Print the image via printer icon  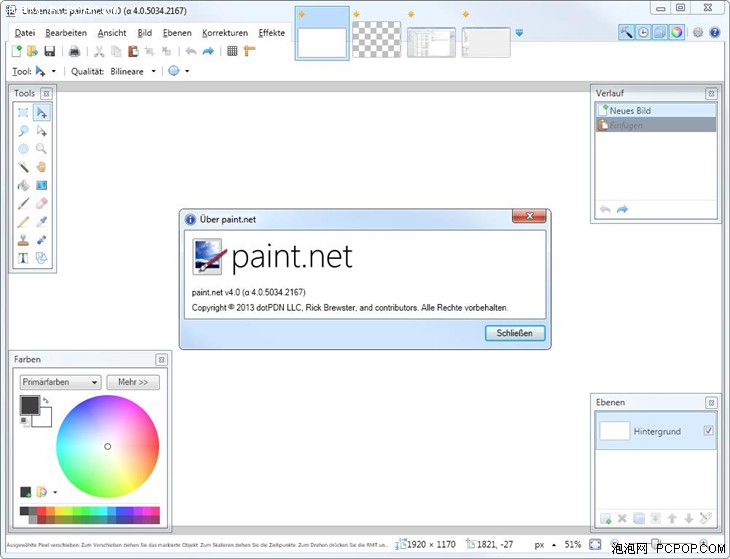click(74, 51)
